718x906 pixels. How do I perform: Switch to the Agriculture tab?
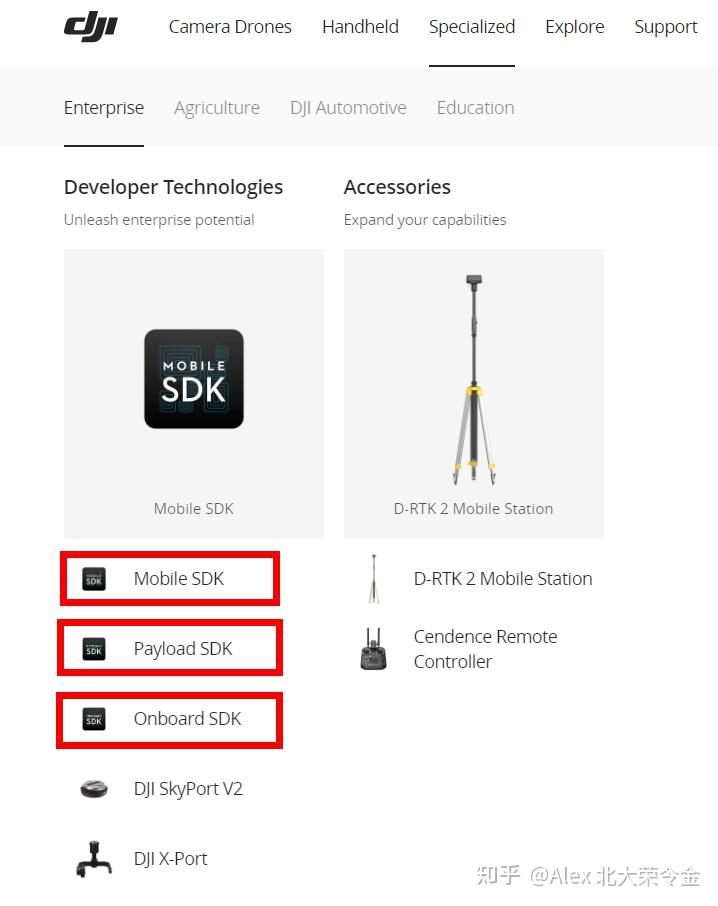coord(217,108)
